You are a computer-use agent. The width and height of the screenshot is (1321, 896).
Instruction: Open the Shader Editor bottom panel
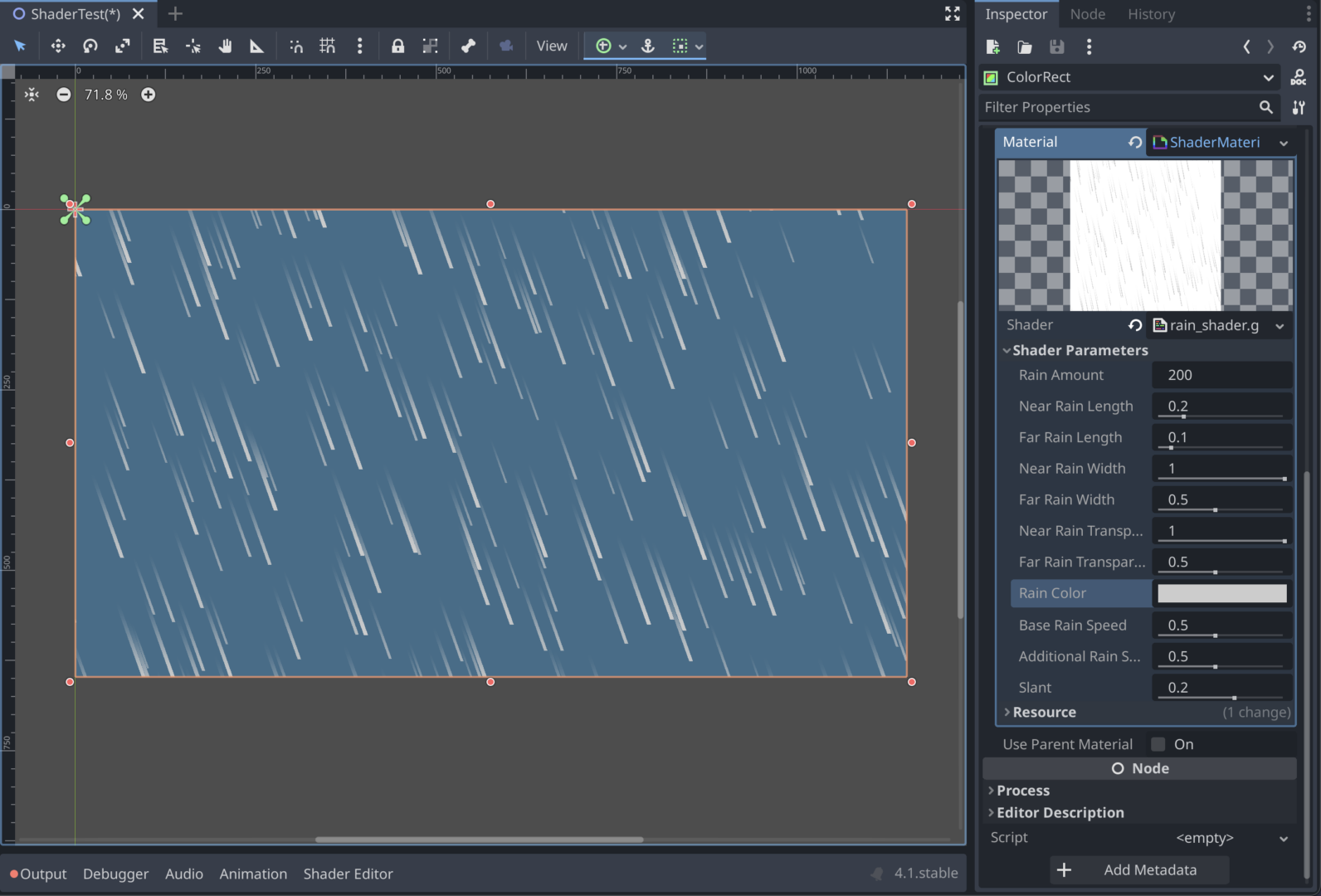pos(348,874)
